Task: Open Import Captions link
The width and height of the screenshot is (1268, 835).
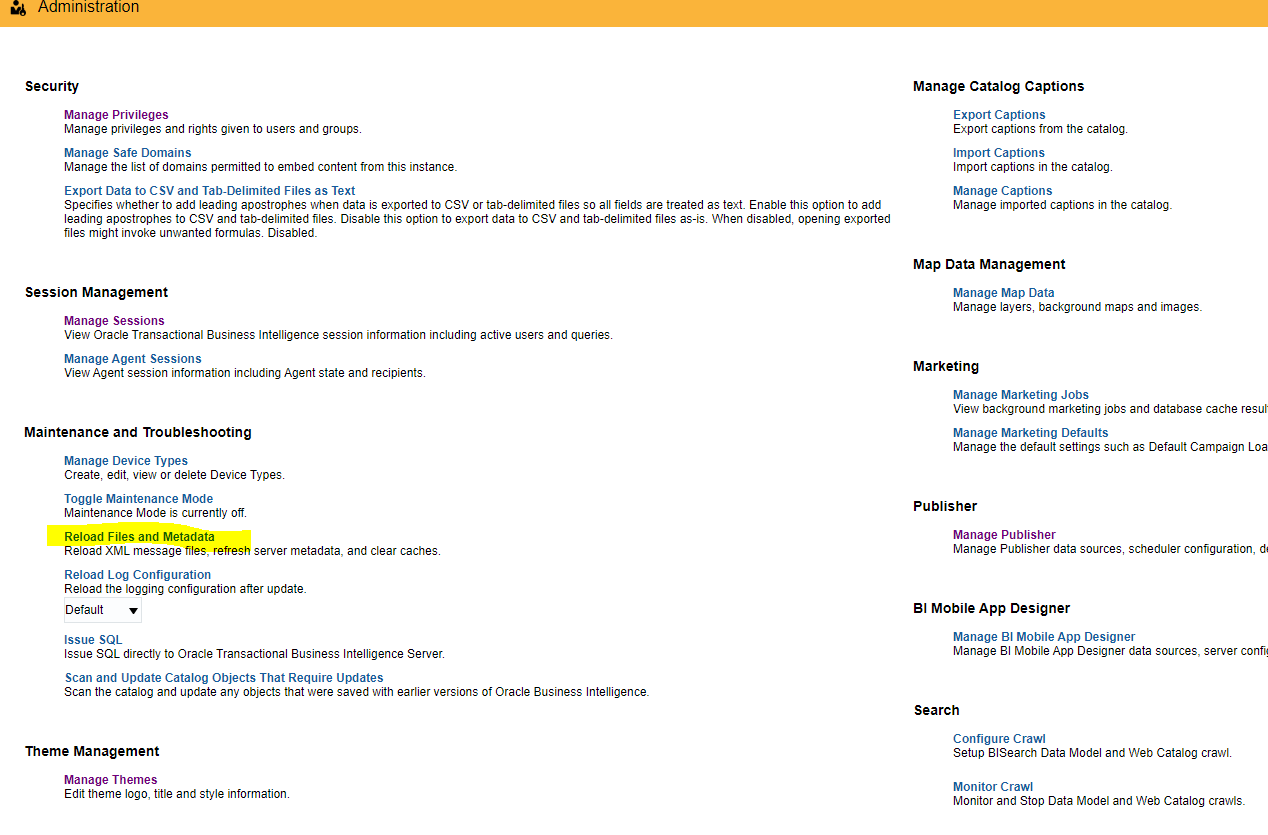Action: pos(999,153)
